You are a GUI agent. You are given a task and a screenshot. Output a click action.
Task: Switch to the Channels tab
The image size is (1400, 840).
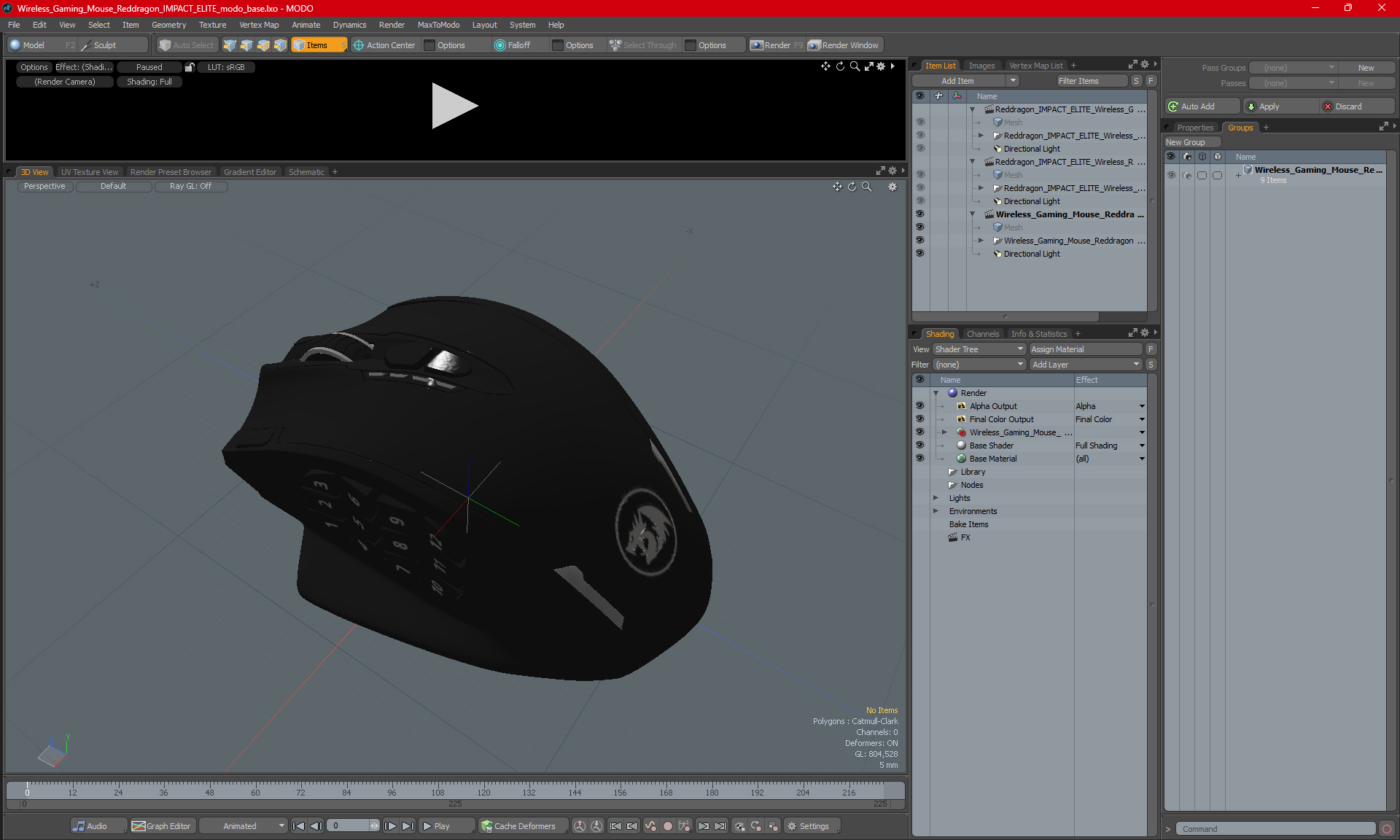(983, 334)
